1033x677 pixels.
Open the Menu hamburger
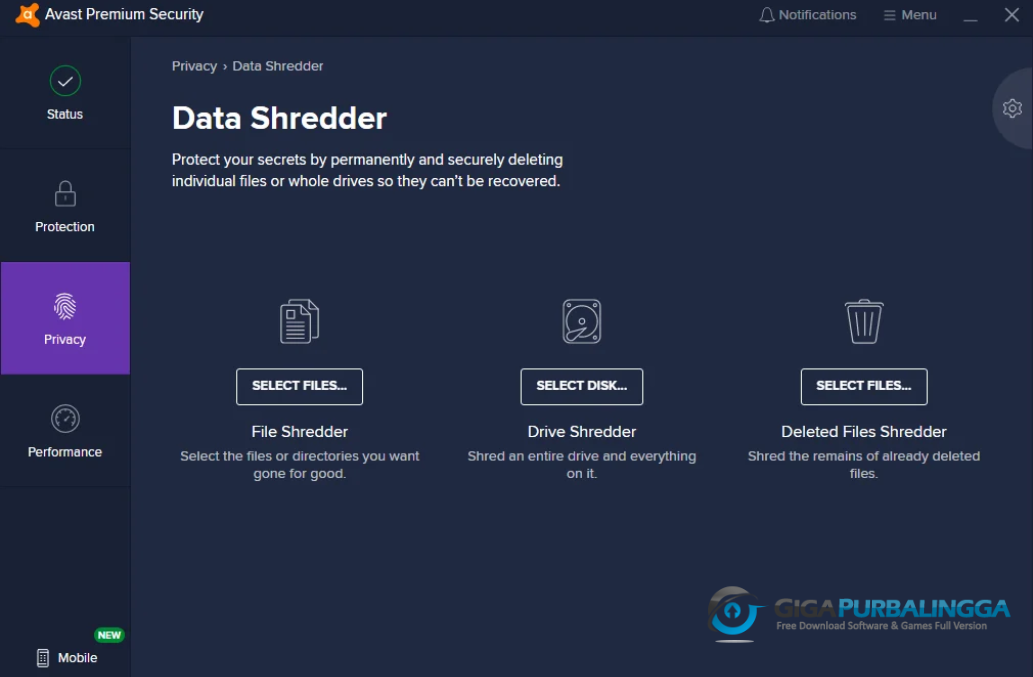coord(910,14)
